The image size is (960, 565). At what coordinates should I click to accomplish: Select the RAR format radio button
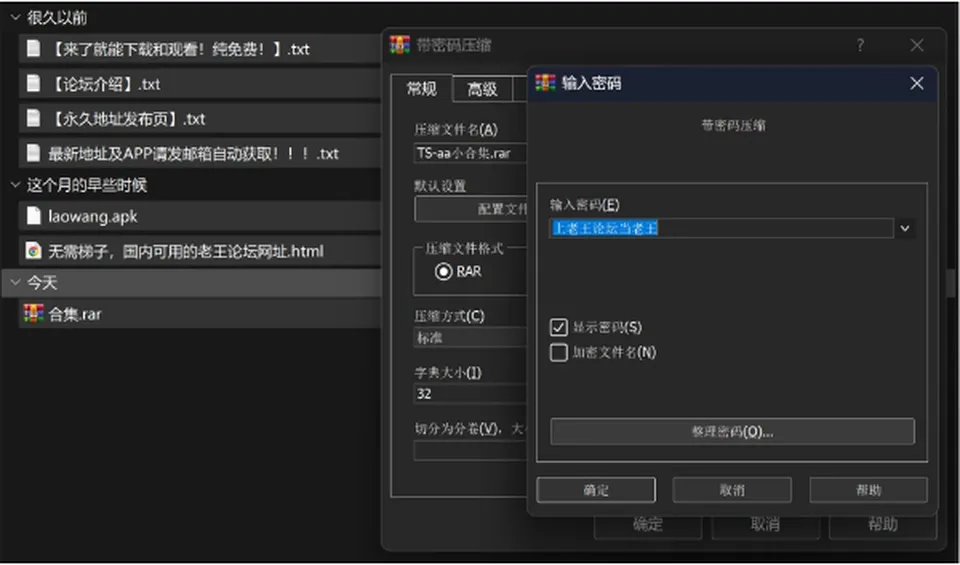pyautogui.click(x=443, y=271)
